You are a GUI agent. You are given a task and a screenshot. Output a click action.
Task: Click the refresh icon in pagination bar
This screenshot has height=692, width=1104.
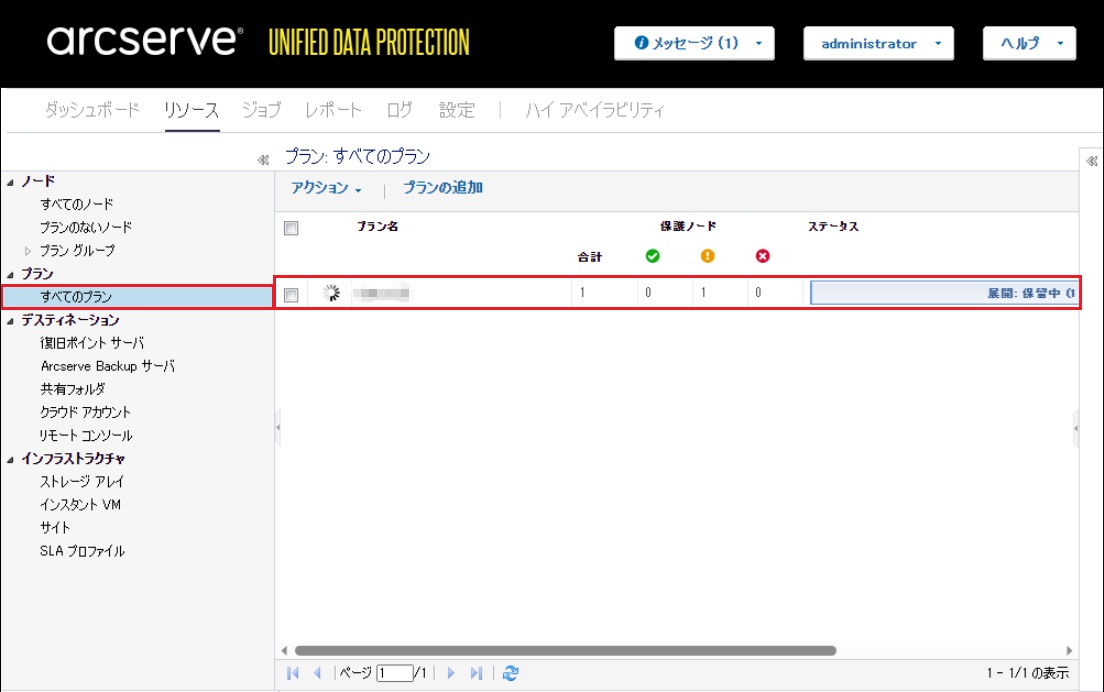(510, 674)
